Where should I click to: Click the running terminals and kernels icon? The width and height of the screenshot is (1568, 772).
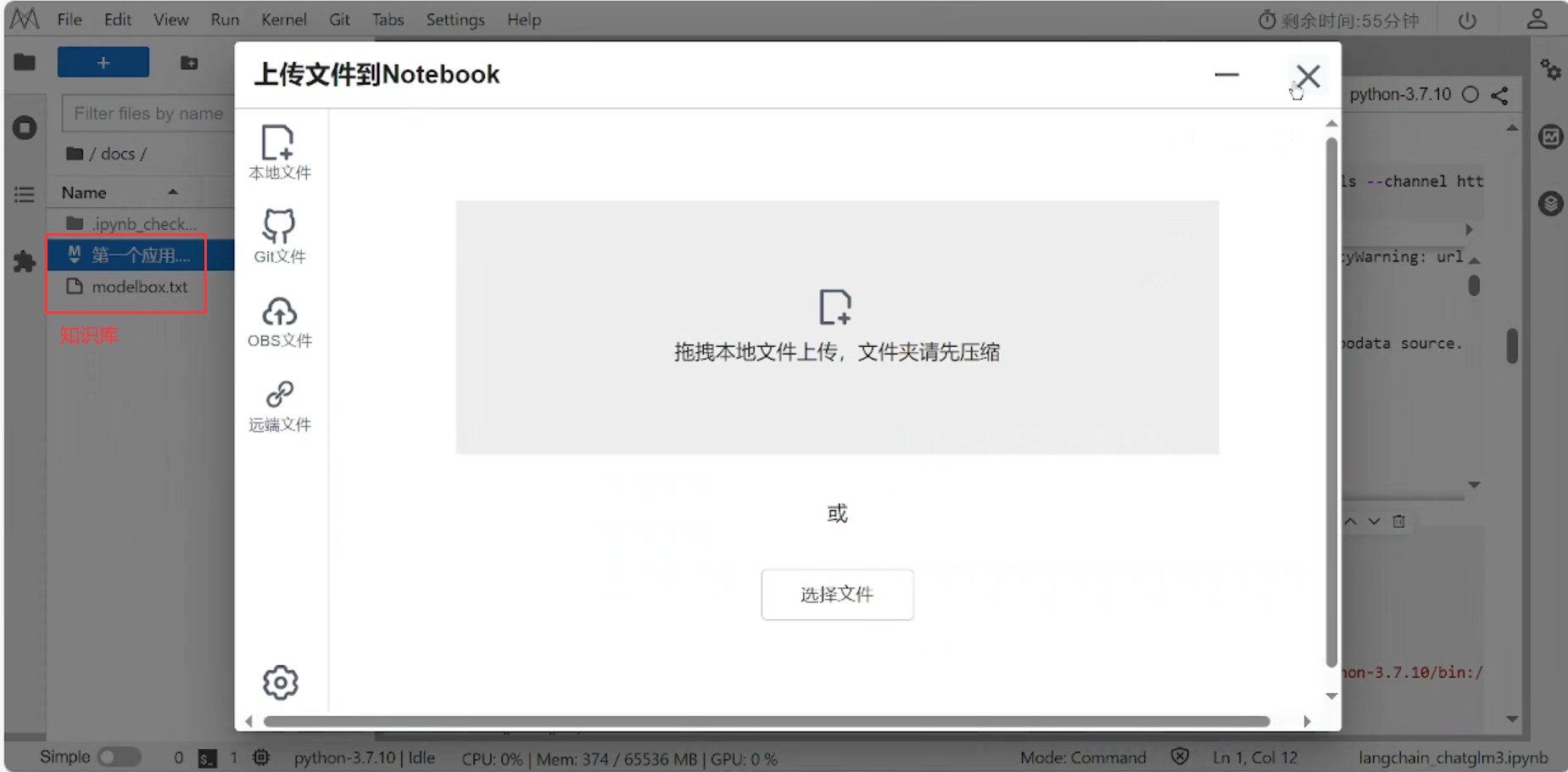tap(25, 127)
